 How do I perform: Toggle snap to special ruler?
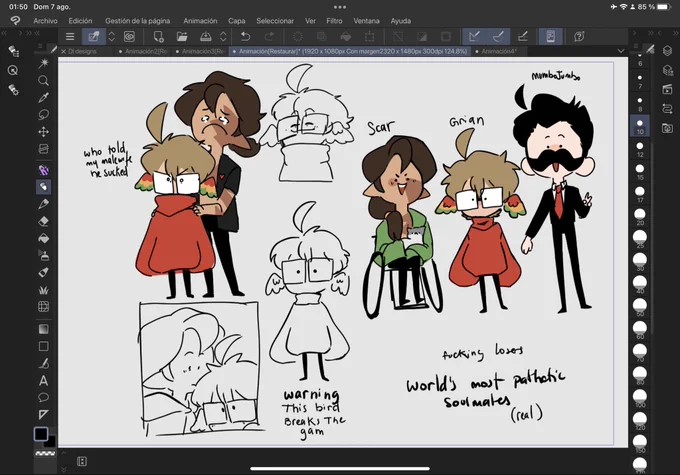point(498,36)
